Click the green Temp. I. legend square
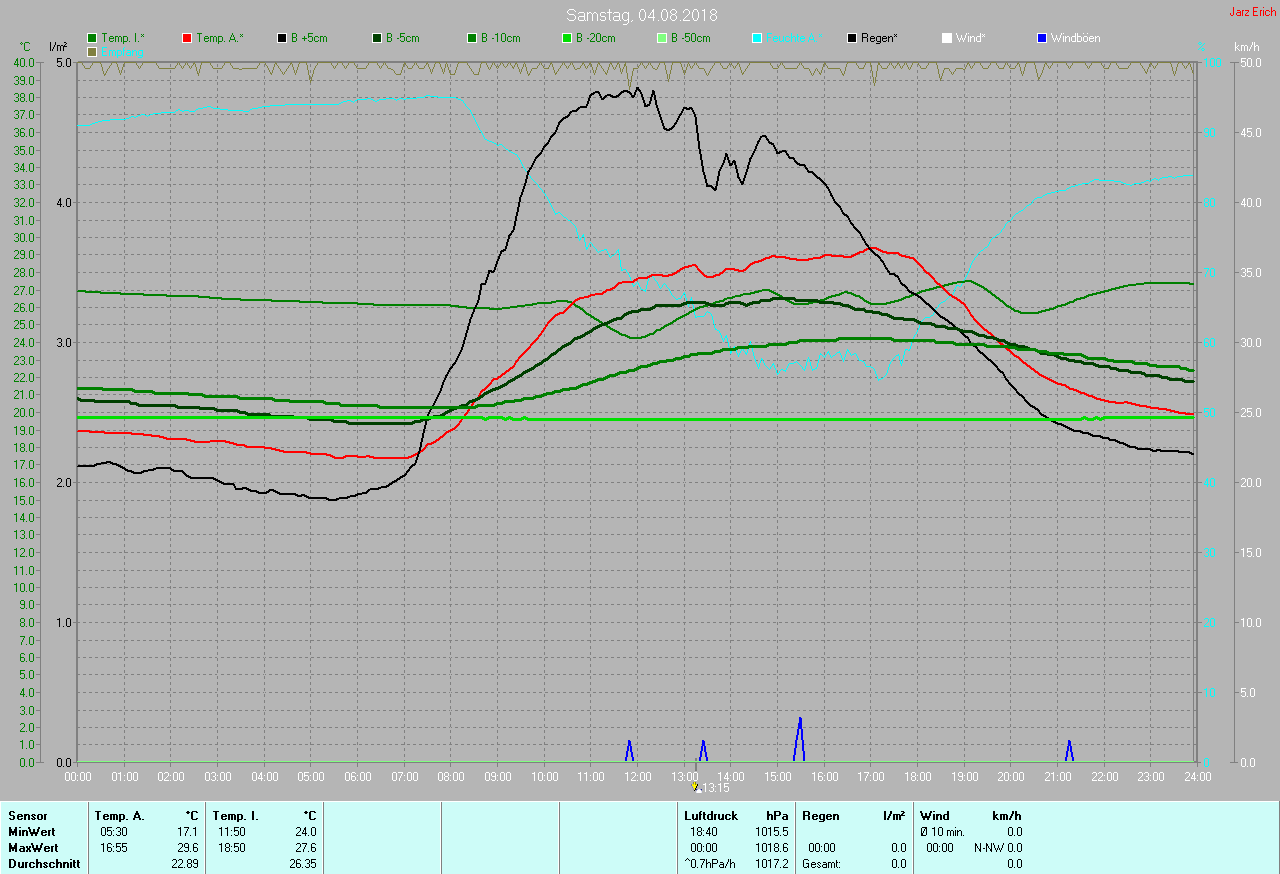1280x874 pixels. point(92,38)
